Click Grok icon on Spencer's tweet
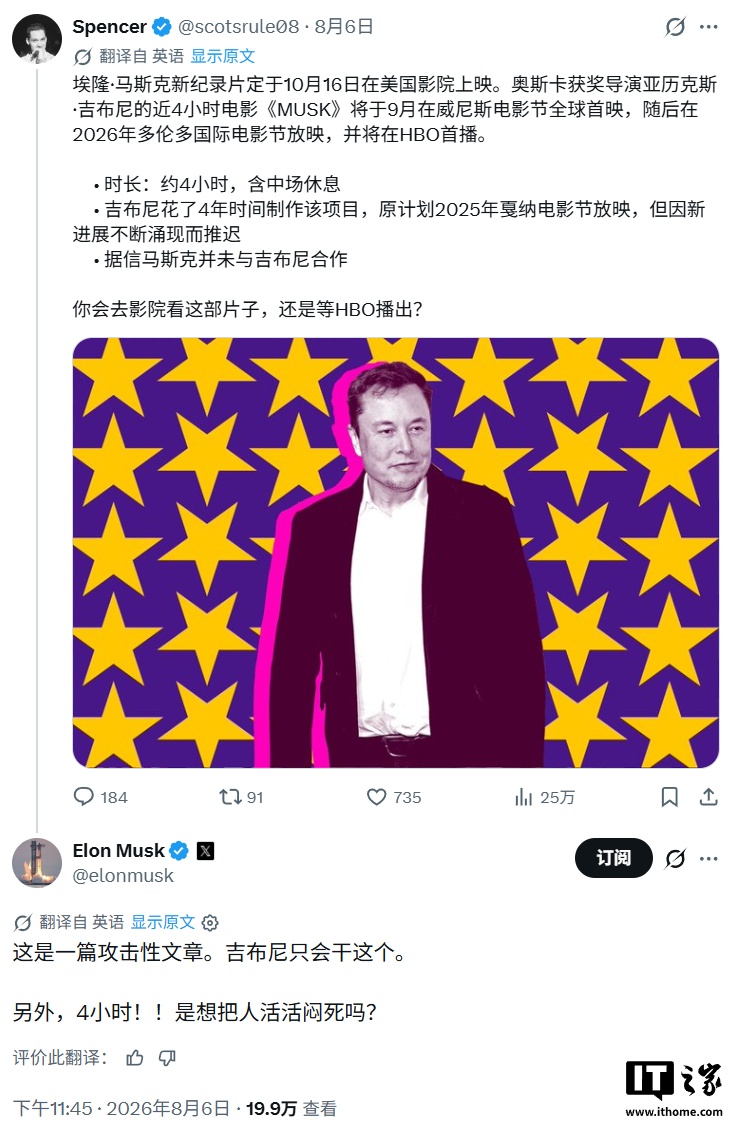 click(674, 27)
